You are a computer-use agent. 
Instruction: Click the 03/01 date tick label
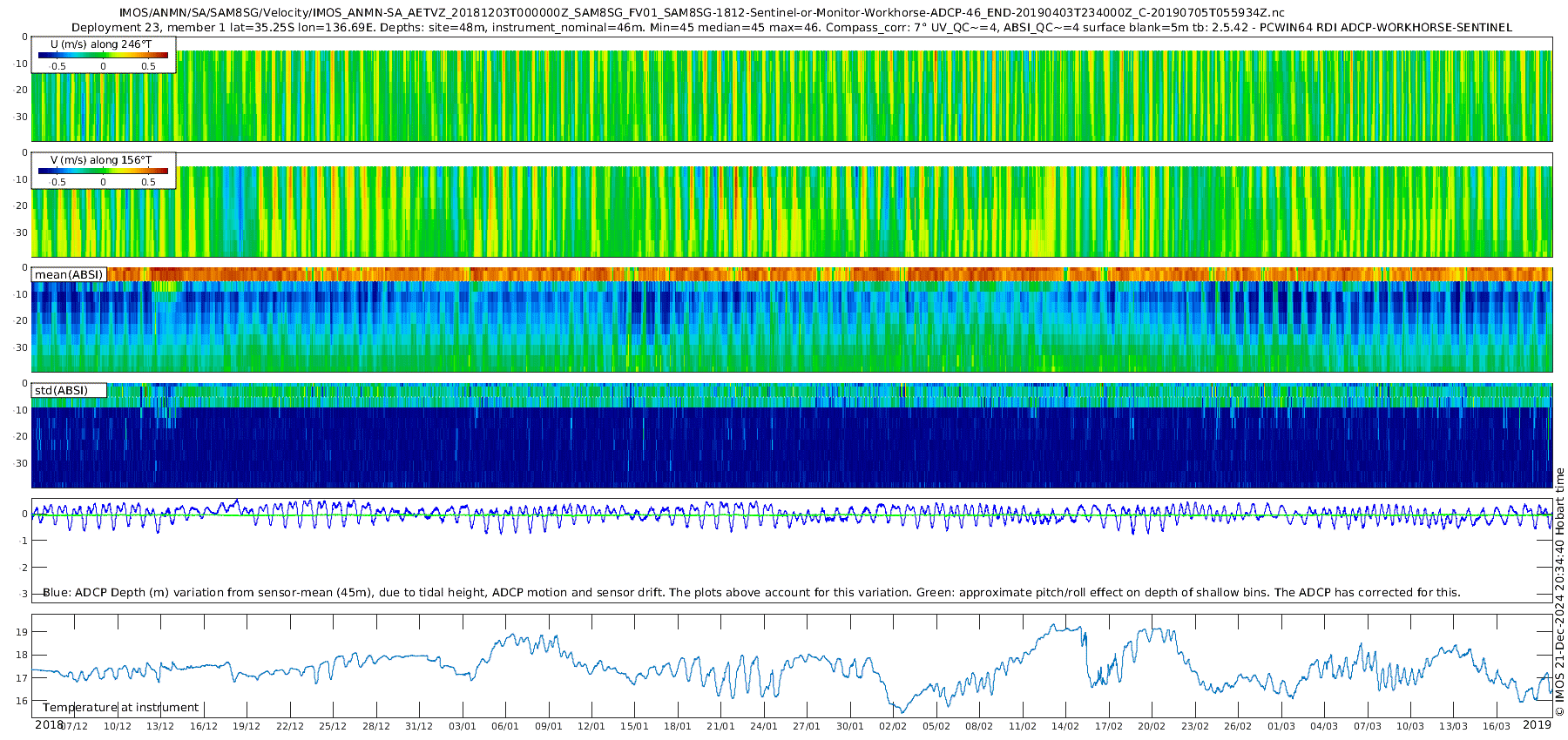[462, 727]
